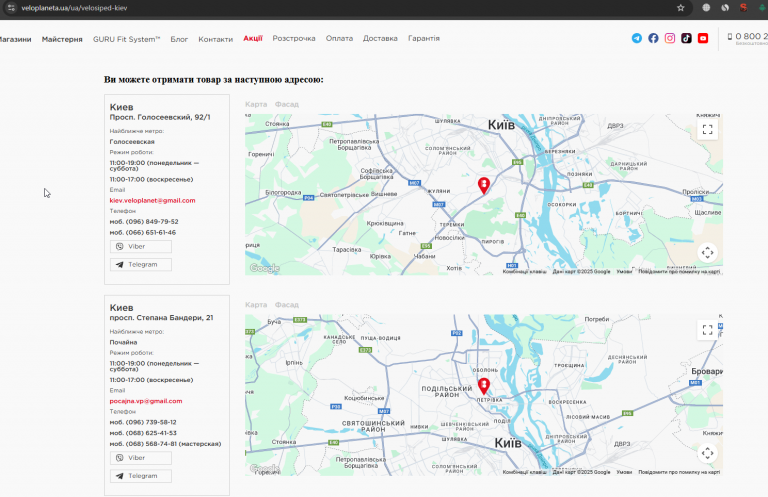Select Карта tab above second map
The height and width of the screenshot is (497, 768).
click(256, 305)
